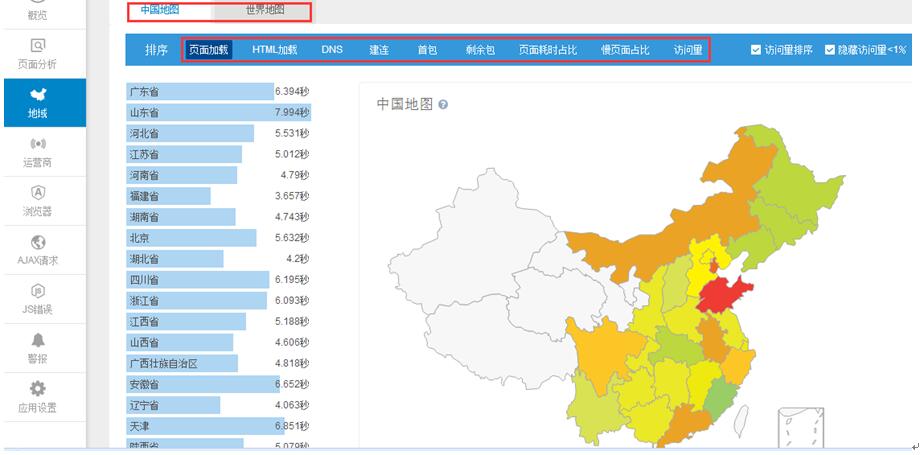Viewport: 921px width, 455px height.
Task: Open the AJAX请求 globe section
Action: coord(37,251)
